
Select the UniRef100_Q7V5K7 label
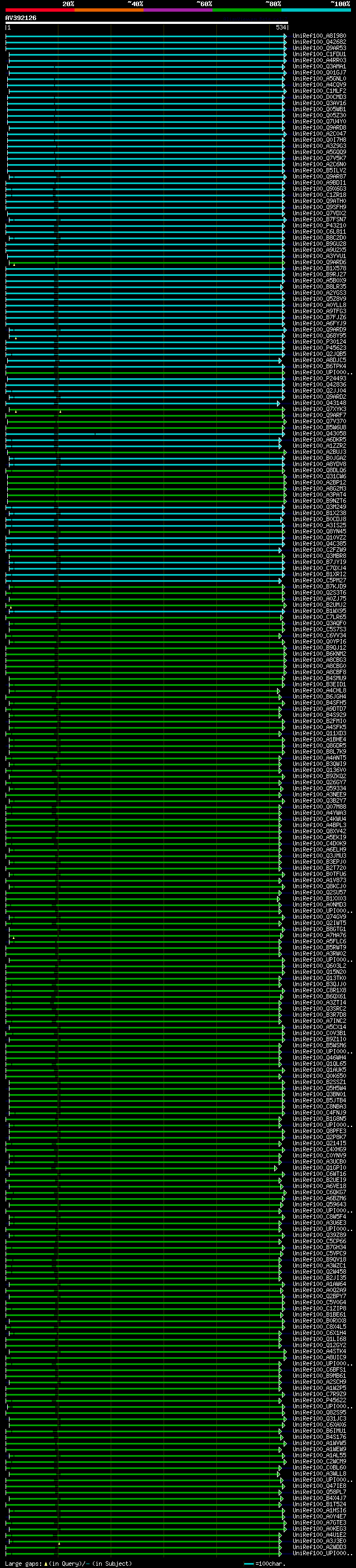click(x=319, y=159)
